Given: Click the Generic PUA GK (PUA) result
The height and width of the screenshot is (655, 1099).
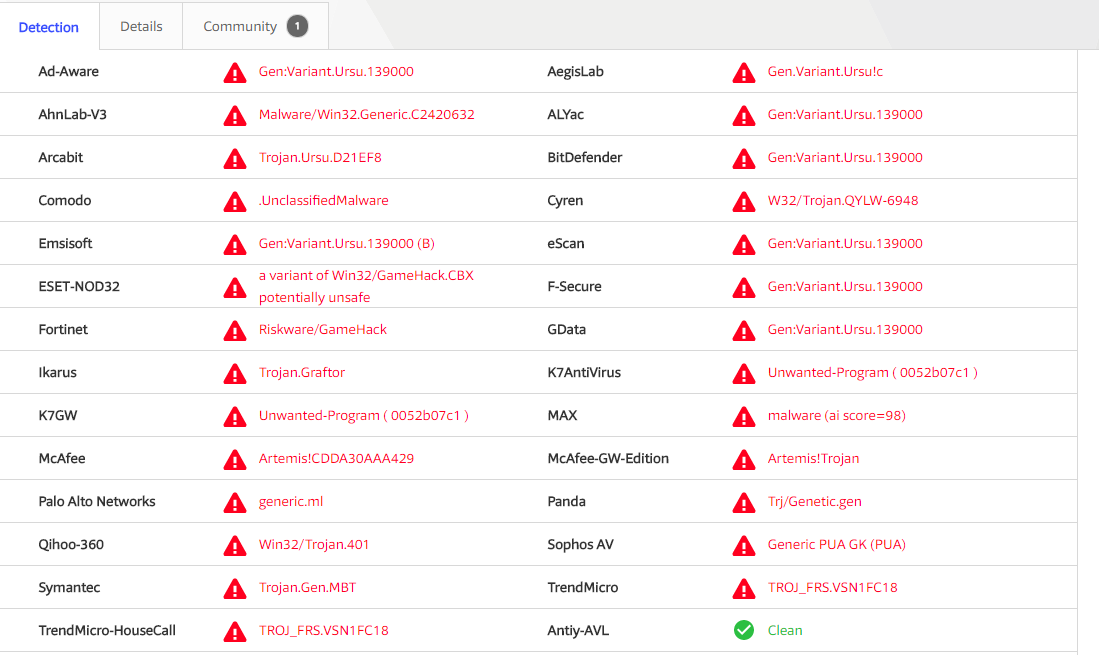Looking at the screenshot, I should [x=836, y=545].
